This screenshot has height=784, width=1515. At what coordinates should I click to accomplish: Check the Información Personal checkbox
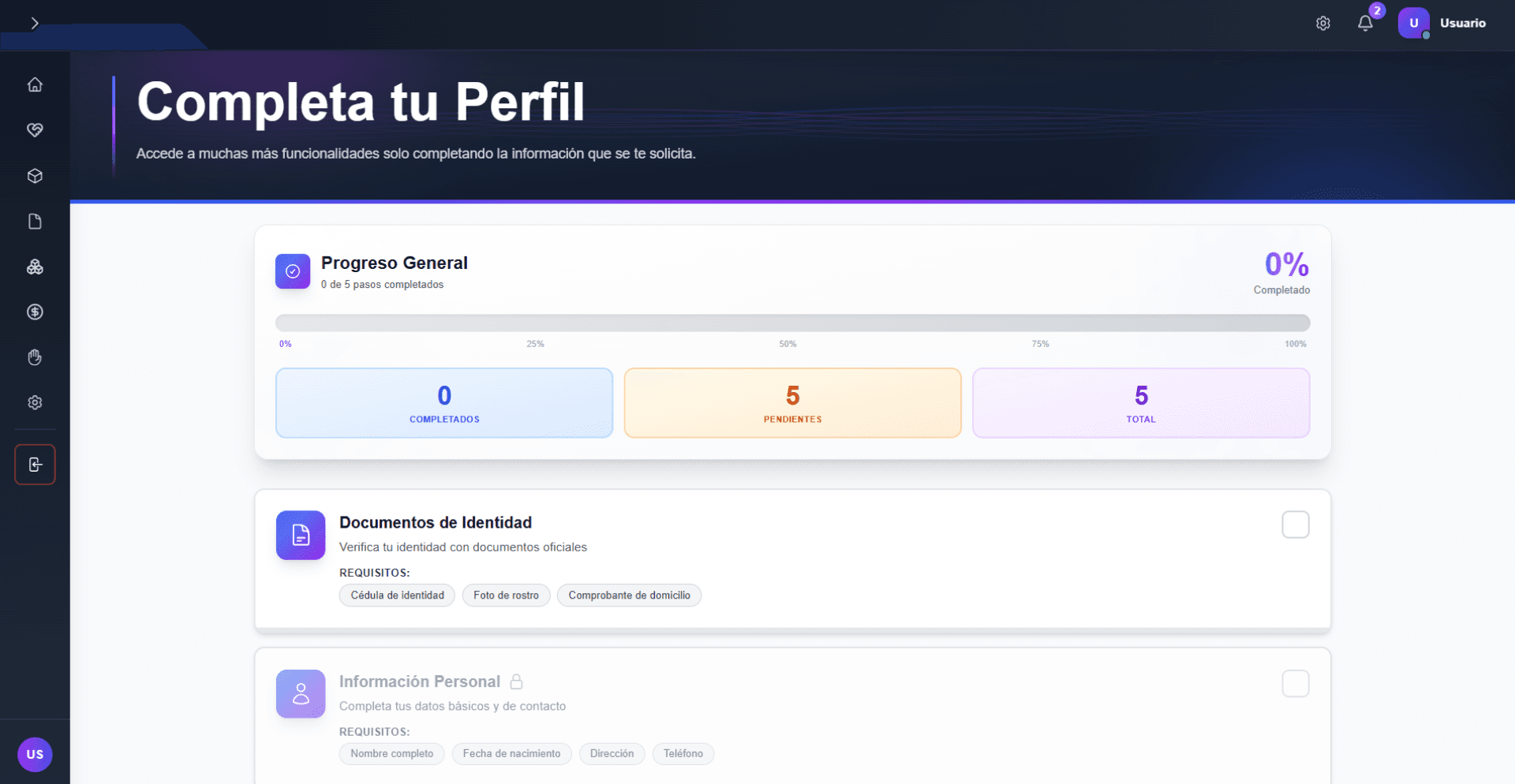[1295, 683]
